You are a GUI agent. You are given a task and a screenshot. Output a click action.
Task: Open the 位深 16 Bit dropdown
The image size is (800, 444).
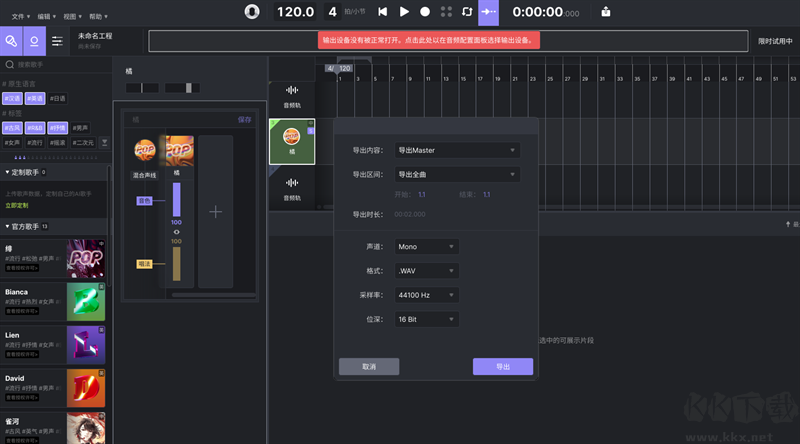pyautogui.click(x=427, y=319)
